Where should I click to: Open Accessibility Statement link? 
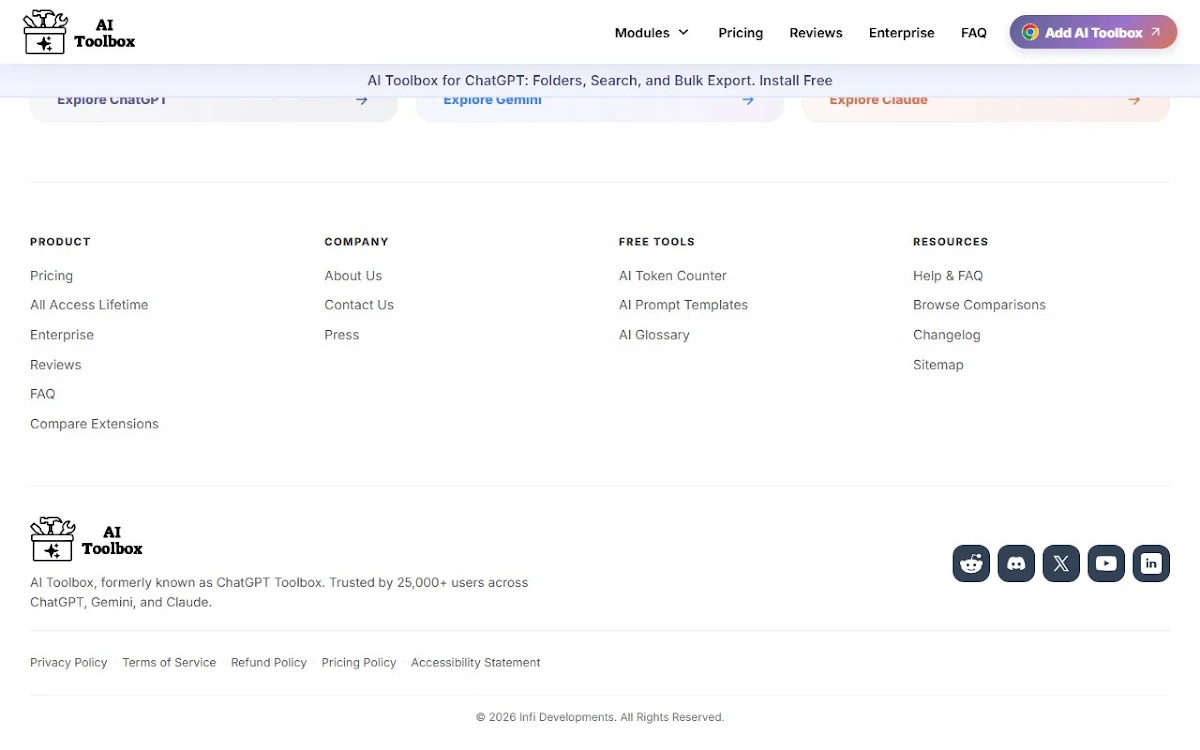(x=476, y=663)
